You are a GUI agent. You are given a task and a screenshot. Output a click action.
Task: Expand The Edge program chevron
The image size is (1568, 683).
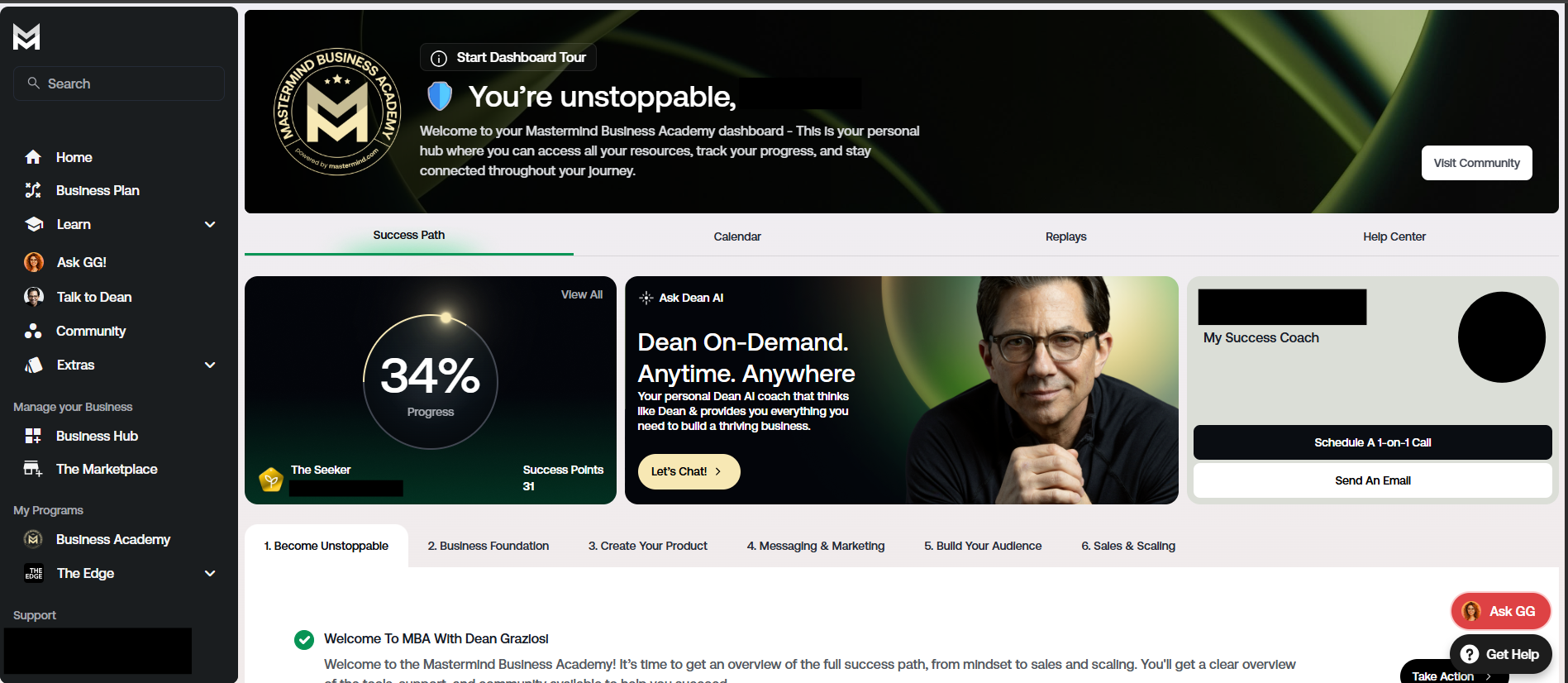pos(210,573)
